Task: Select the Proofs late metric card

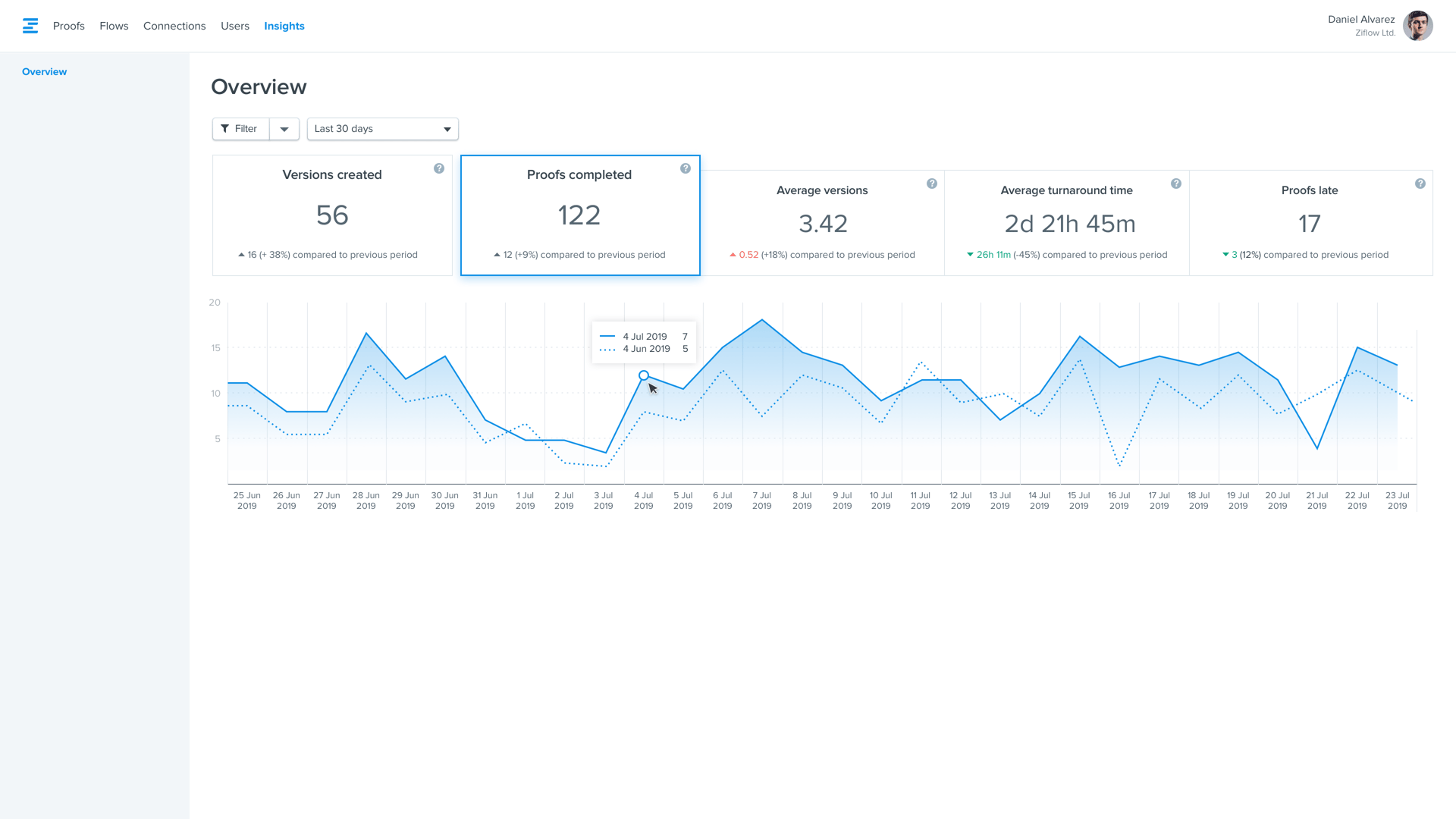Action: (x=1310, y=222)
